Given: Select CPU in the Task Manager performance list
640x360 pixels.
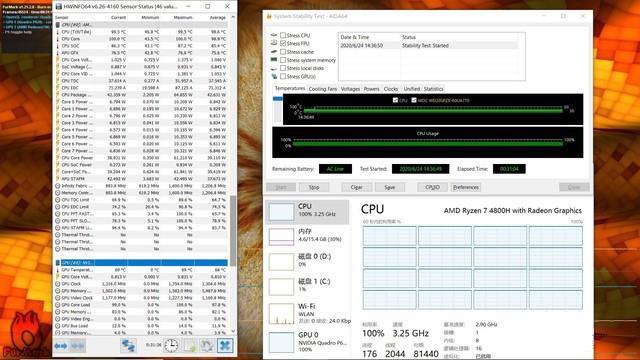Looking at the screenshot, I should [x=308, y=211].
